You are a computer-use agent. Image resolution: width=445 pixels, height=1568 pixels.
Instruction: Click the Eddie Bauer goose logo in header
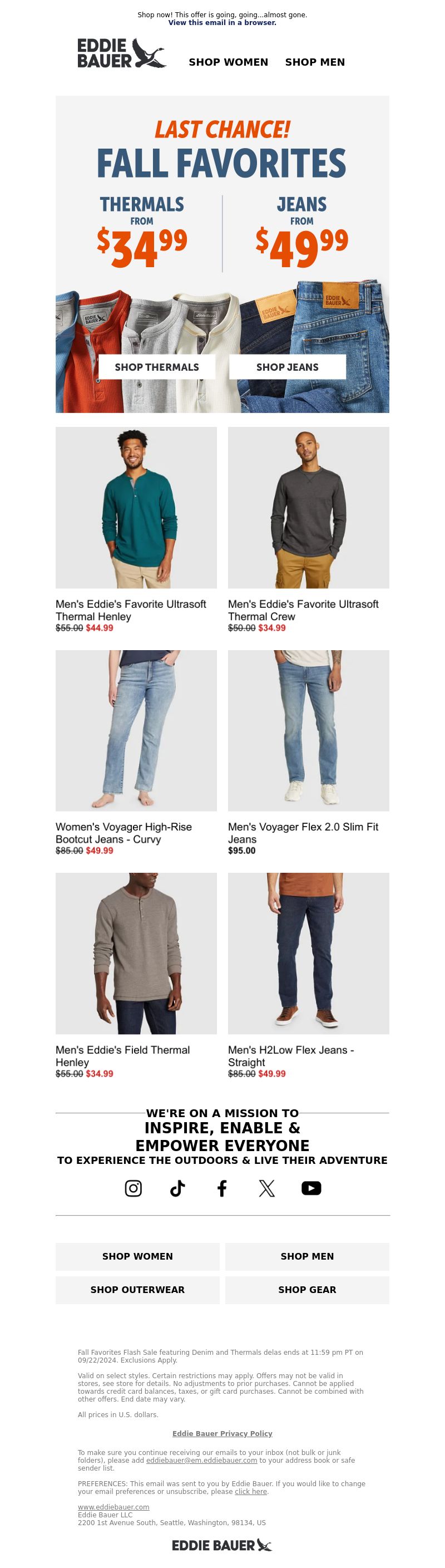pos(122,53)
